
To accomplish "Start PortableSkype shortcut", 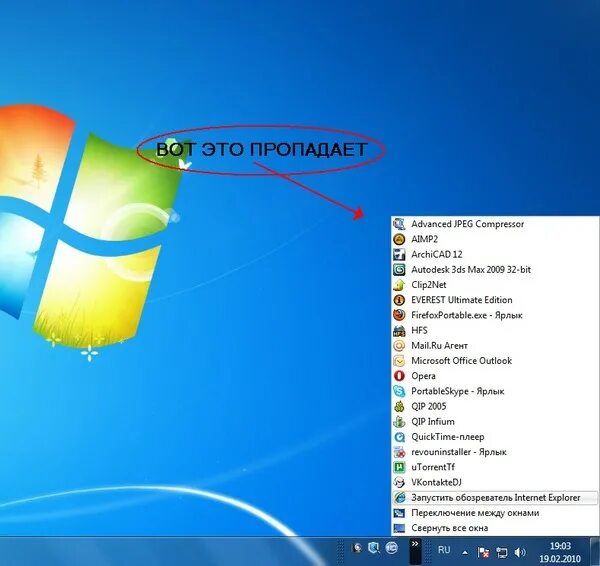I will point(495,391).
